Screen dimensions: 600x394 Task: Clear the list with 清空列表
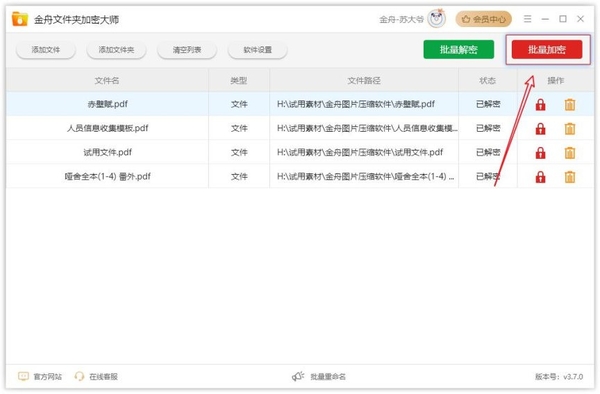(187, 50)
